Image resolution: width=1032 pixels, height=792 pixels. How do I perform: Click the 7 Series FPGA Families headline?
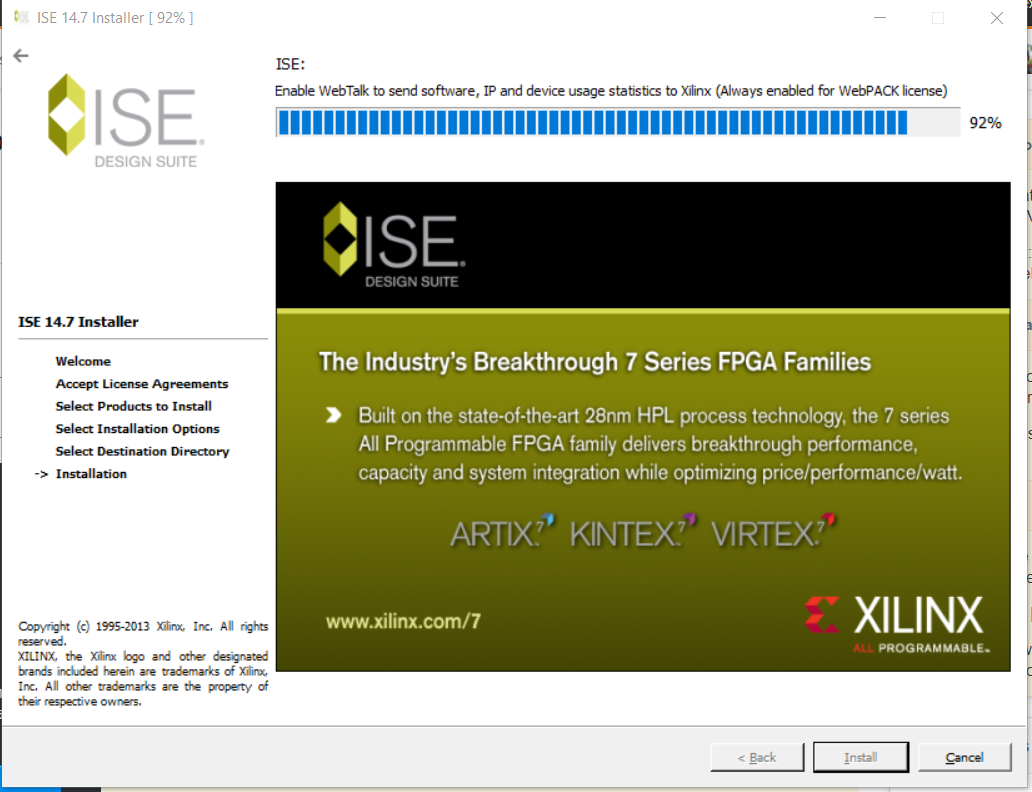pos(595,361)
